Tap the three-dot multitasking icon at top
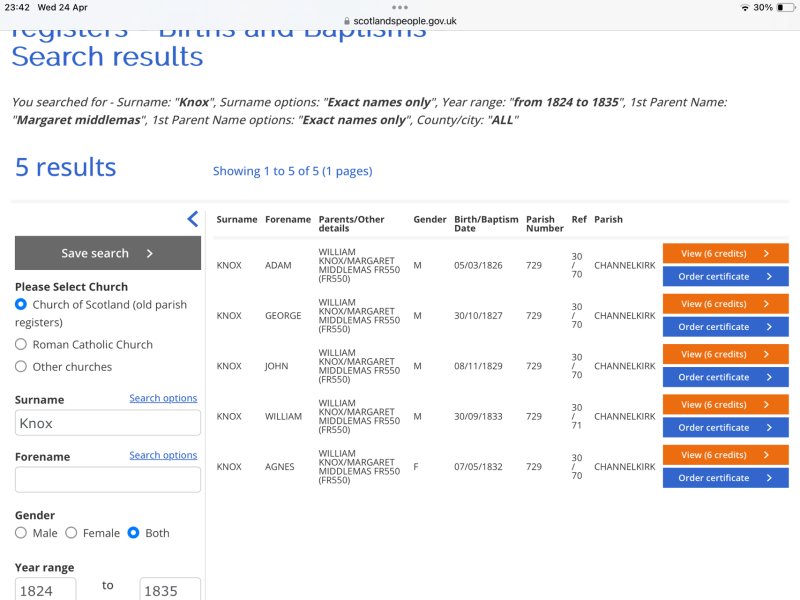 400,7
